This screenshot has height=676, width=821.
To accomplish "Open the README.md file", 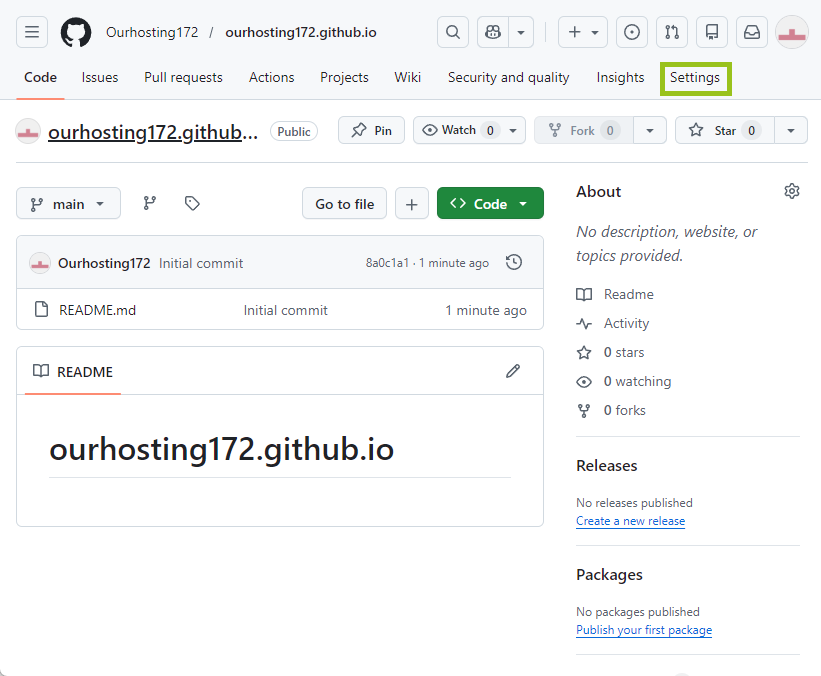I will click(x=97, y=310).
